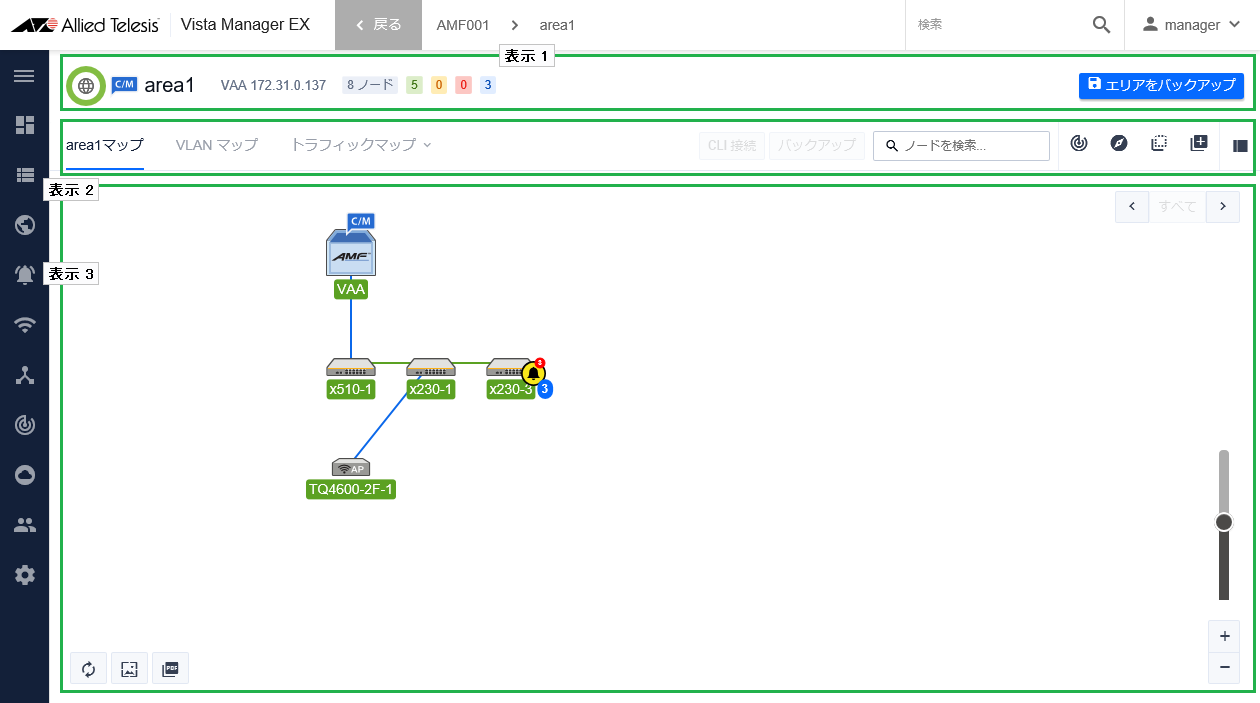This screenshot has width=1260, height=703.
Task: Click the dashed selection area icon
Action: (1159, 144)
